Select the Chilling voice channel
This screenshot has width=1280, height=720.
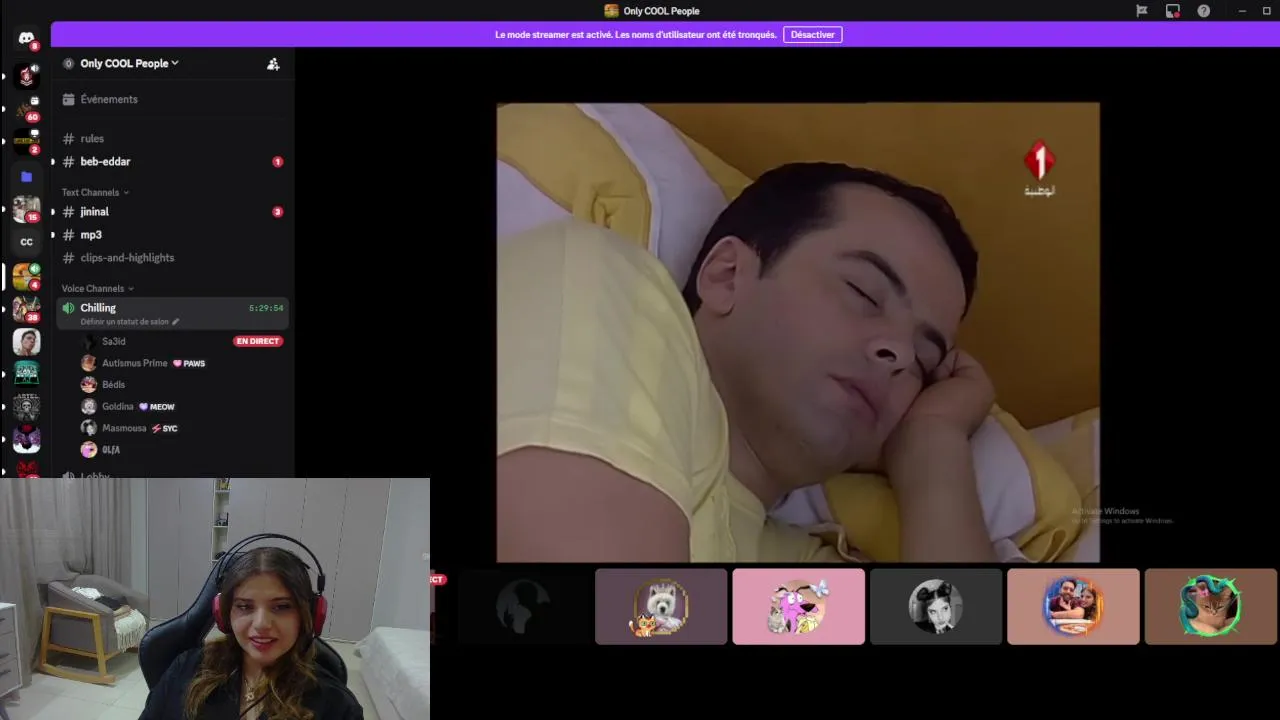[172, 314]
